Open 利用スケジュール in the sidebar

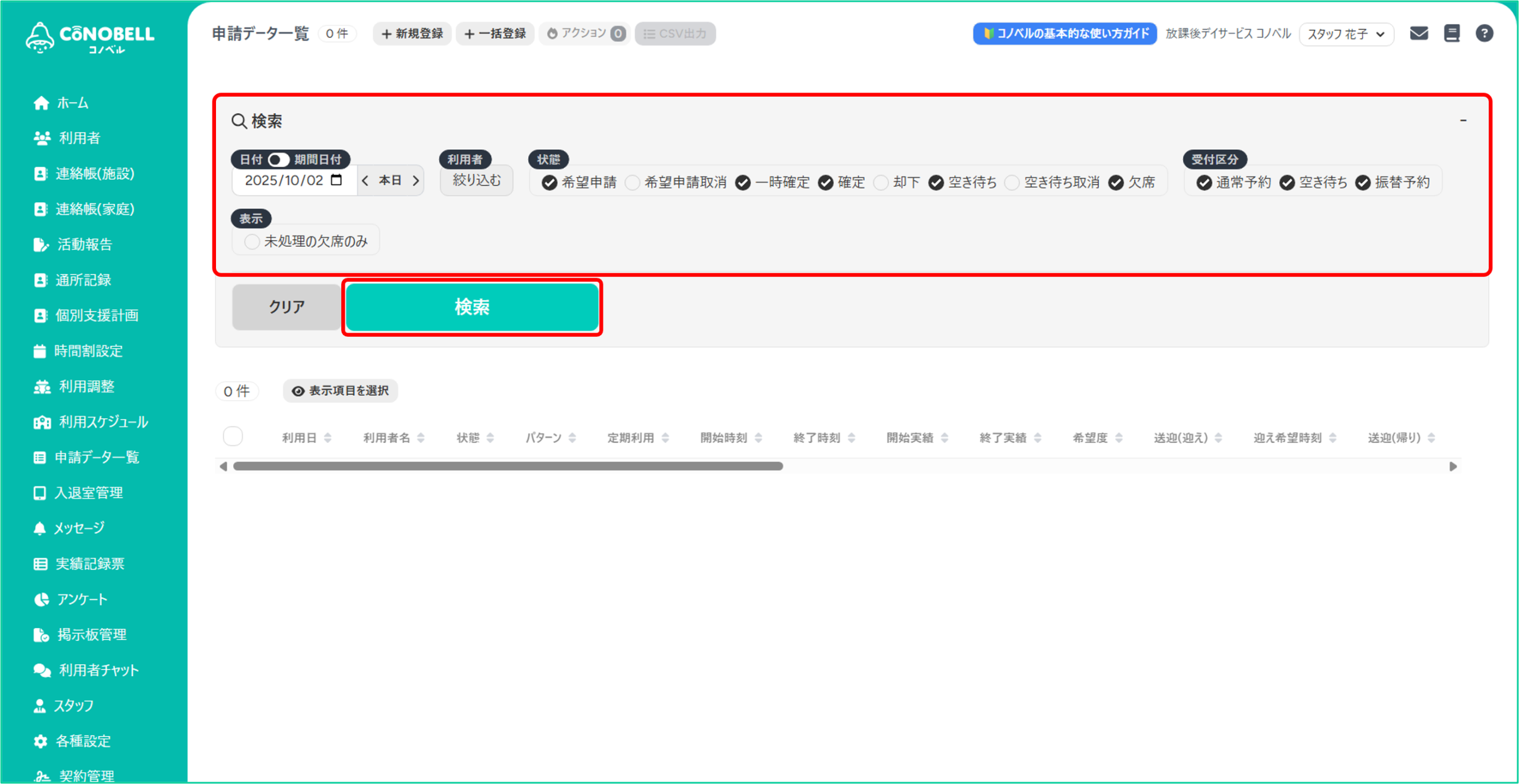(103, 422)
